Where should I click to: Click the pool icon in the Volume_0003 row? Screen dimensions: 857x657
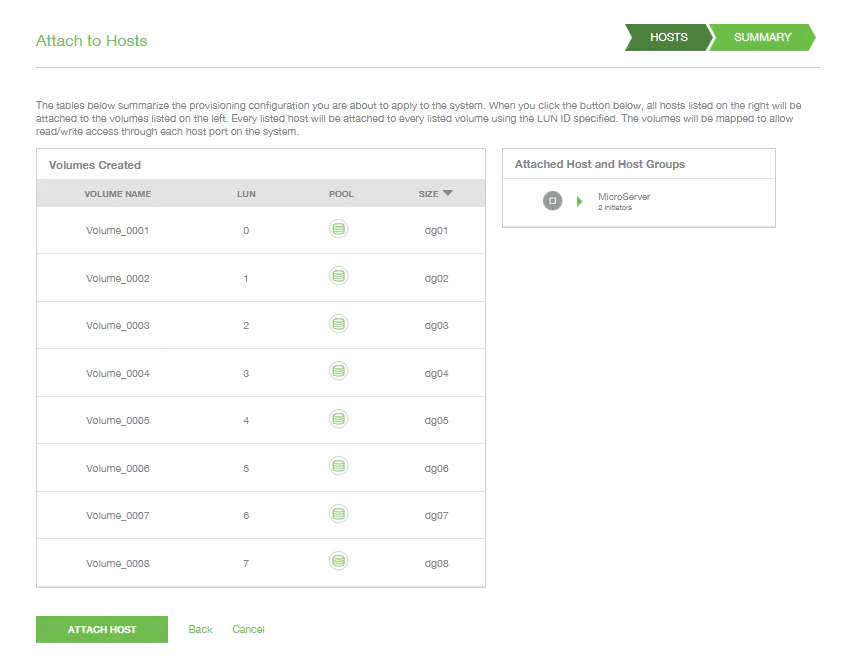tap(338, 324)
